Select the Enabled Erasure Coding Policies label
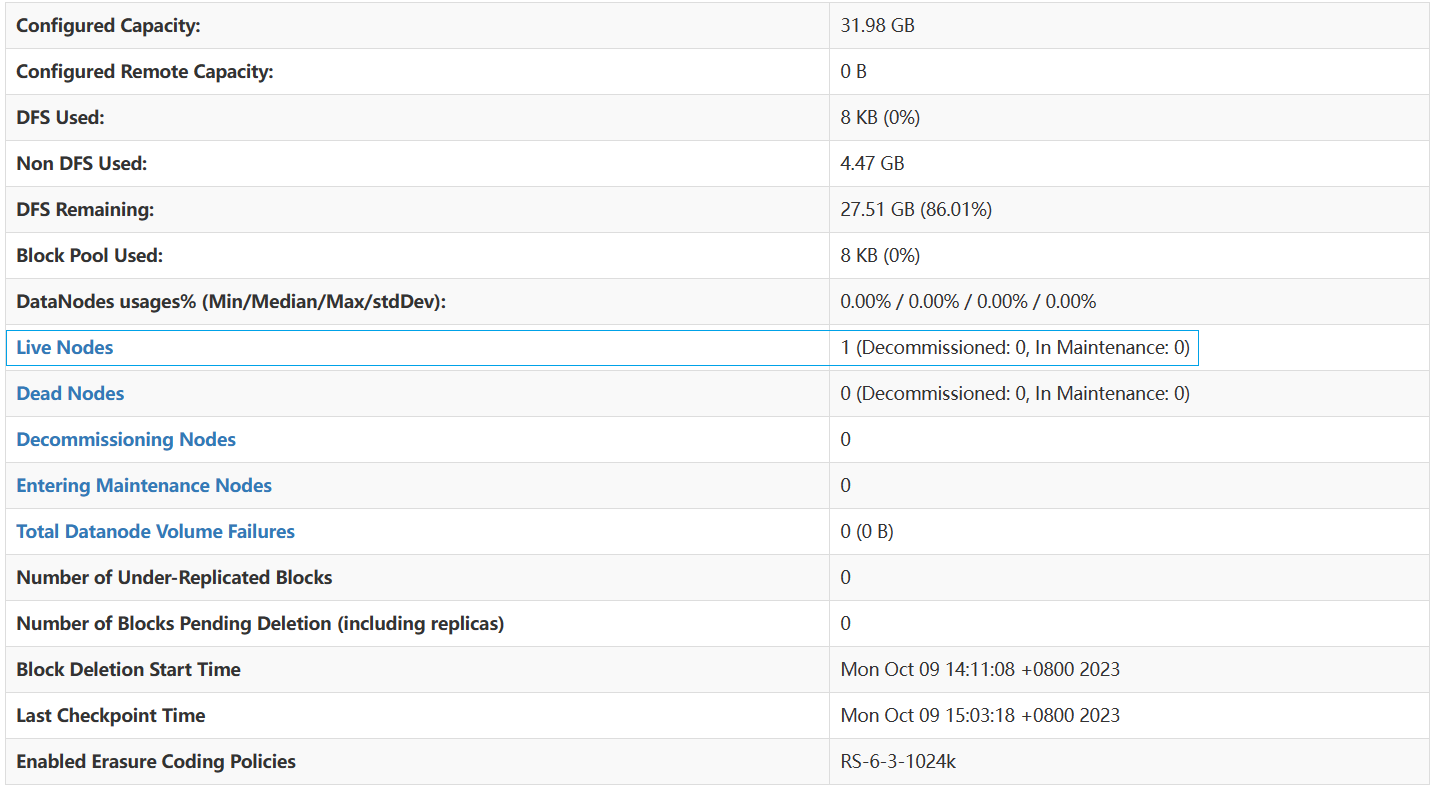This screenshot has width=1433, height=797. tap(156, 762)
